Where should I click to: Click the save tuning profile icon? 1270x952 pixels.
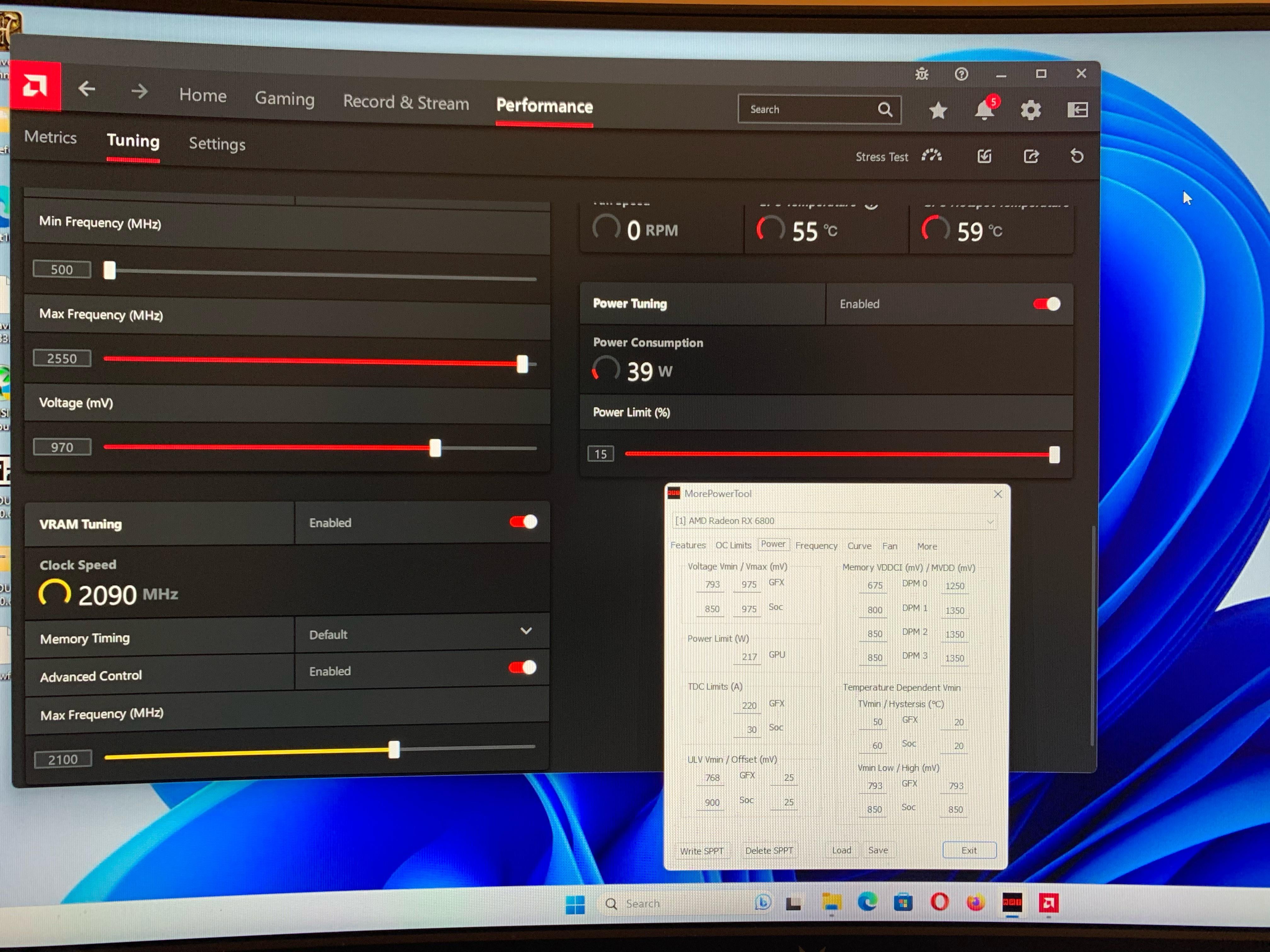click(1031, 156)
